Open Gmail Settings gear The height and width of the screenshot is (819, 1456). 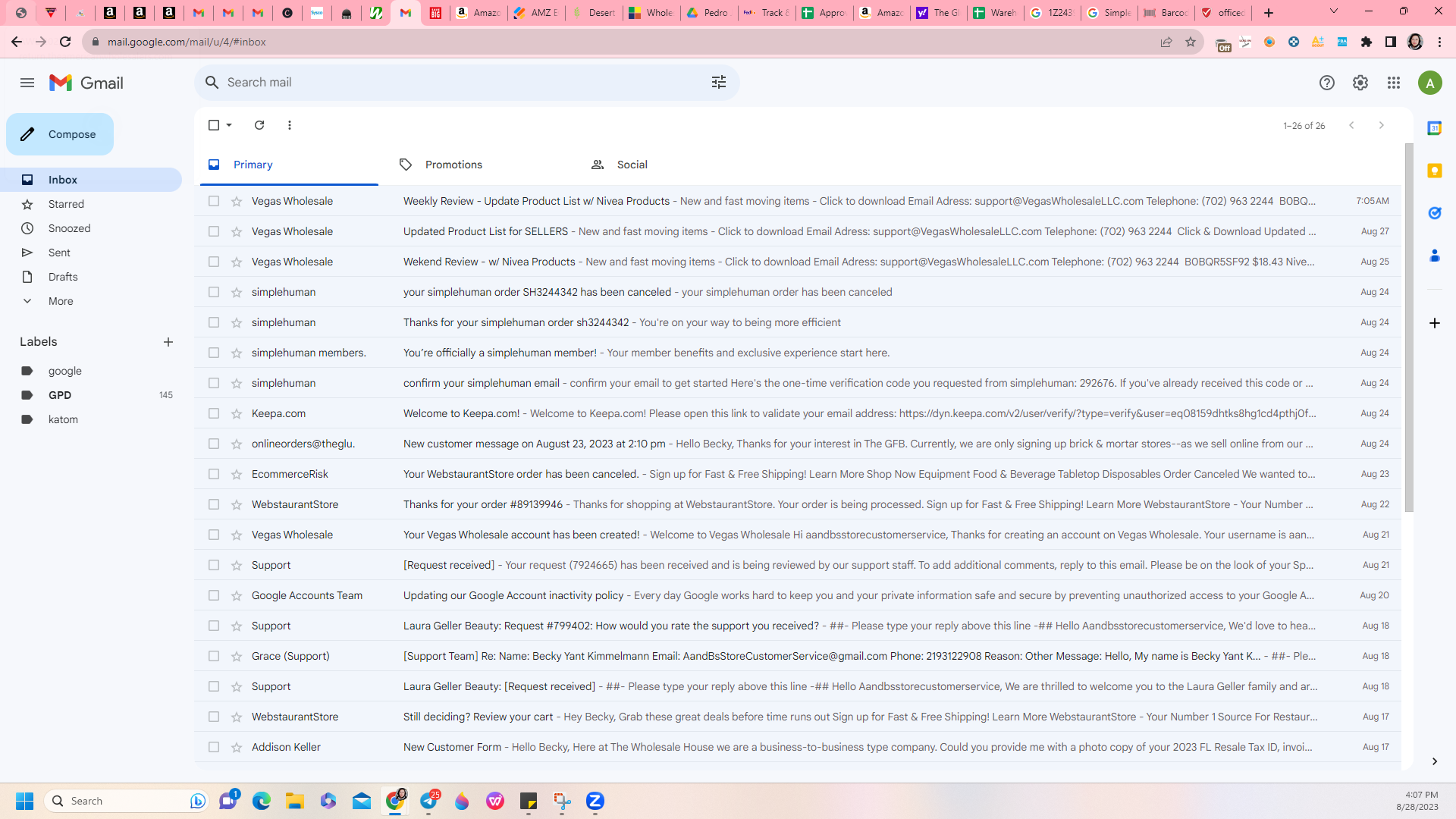pos(1360,83)
